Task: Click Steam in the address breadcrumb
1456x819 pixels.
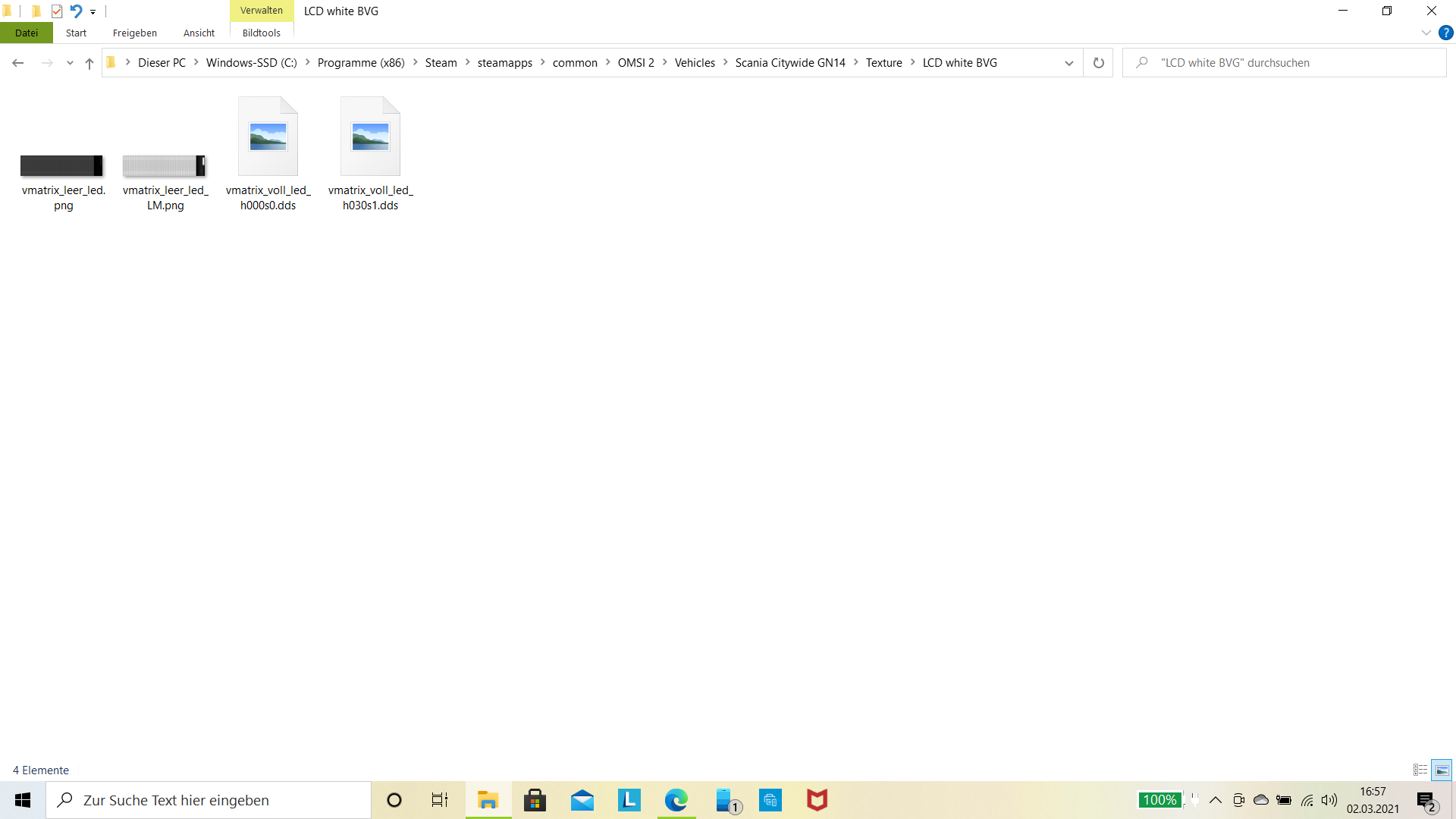Action: [441, 63]
